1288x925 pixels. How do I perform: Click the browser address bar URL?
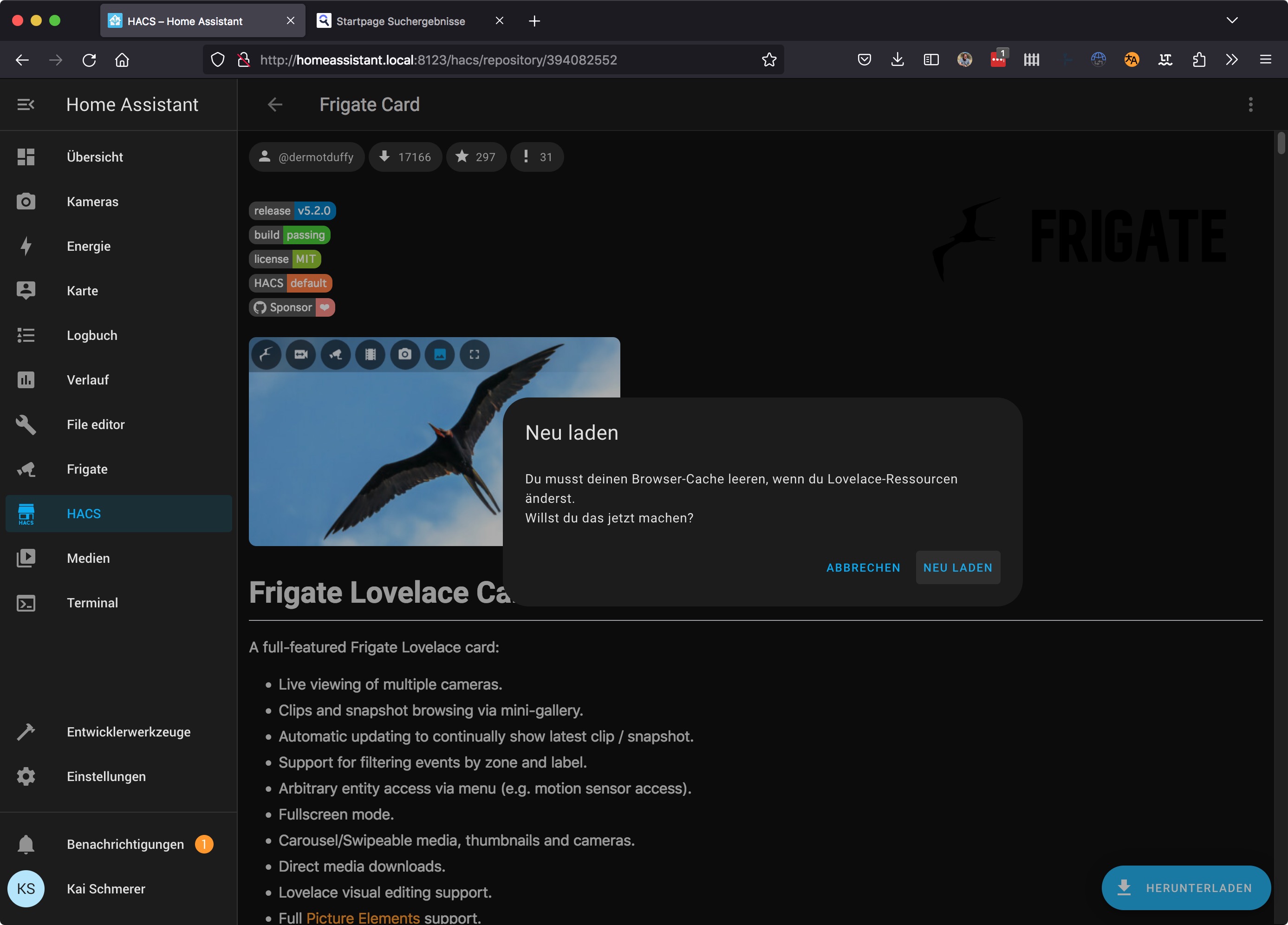pos(438,59)
